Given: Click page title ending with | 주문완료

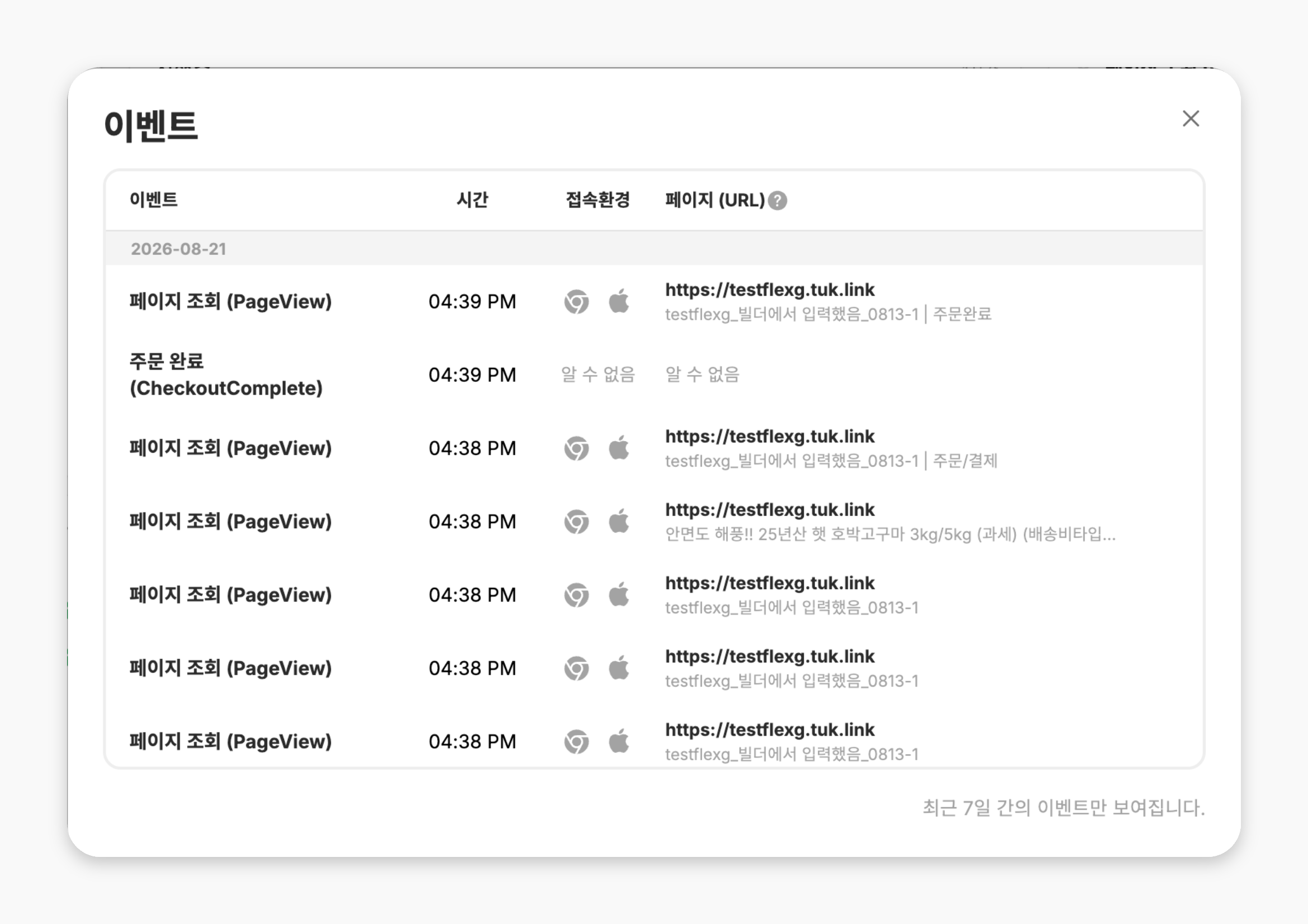Looking at the screenshot, I should [x=828, y=315].
